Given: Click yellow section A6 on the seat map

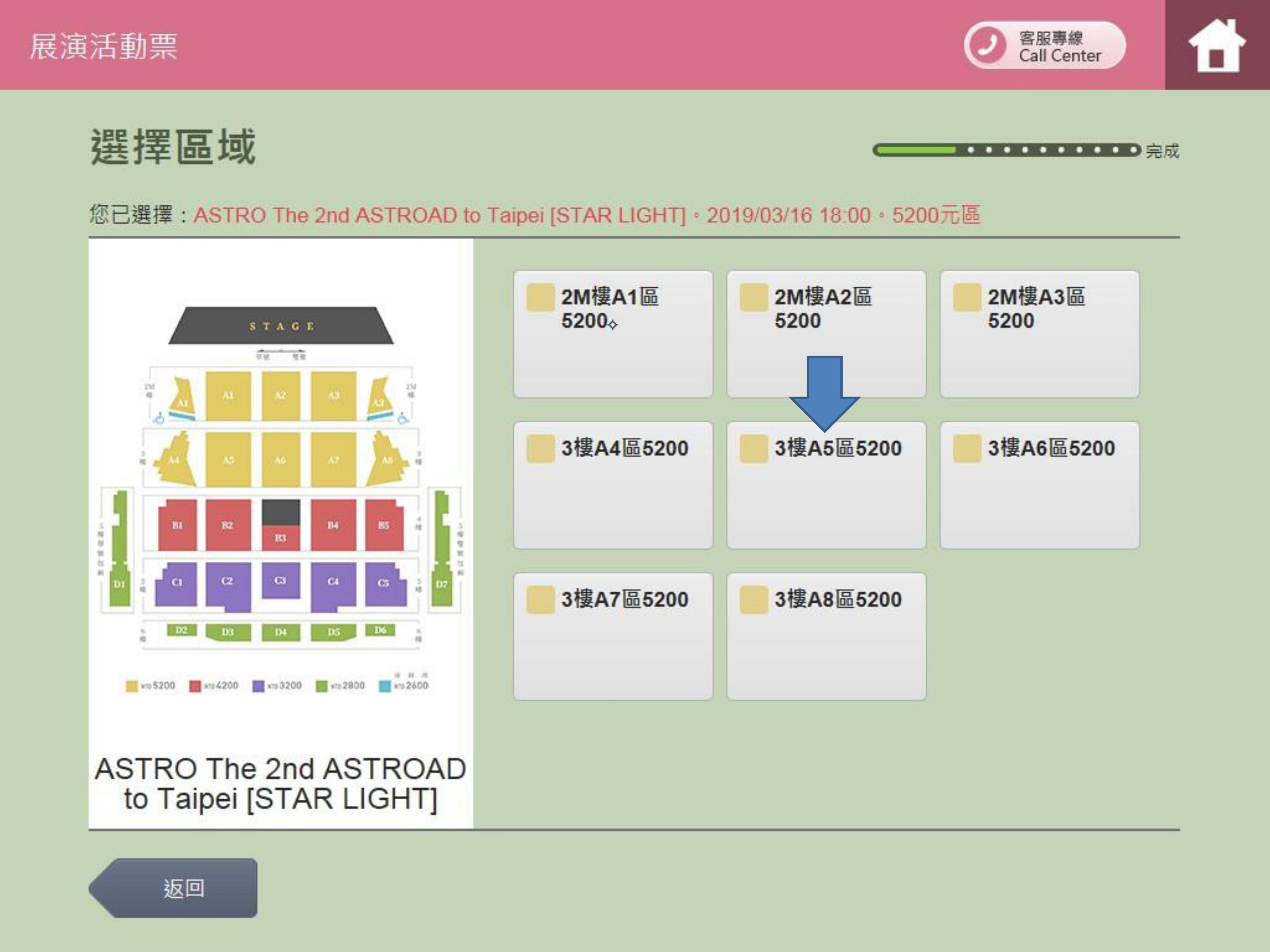Looking at the screenshot, I should (x=281, y=460).
